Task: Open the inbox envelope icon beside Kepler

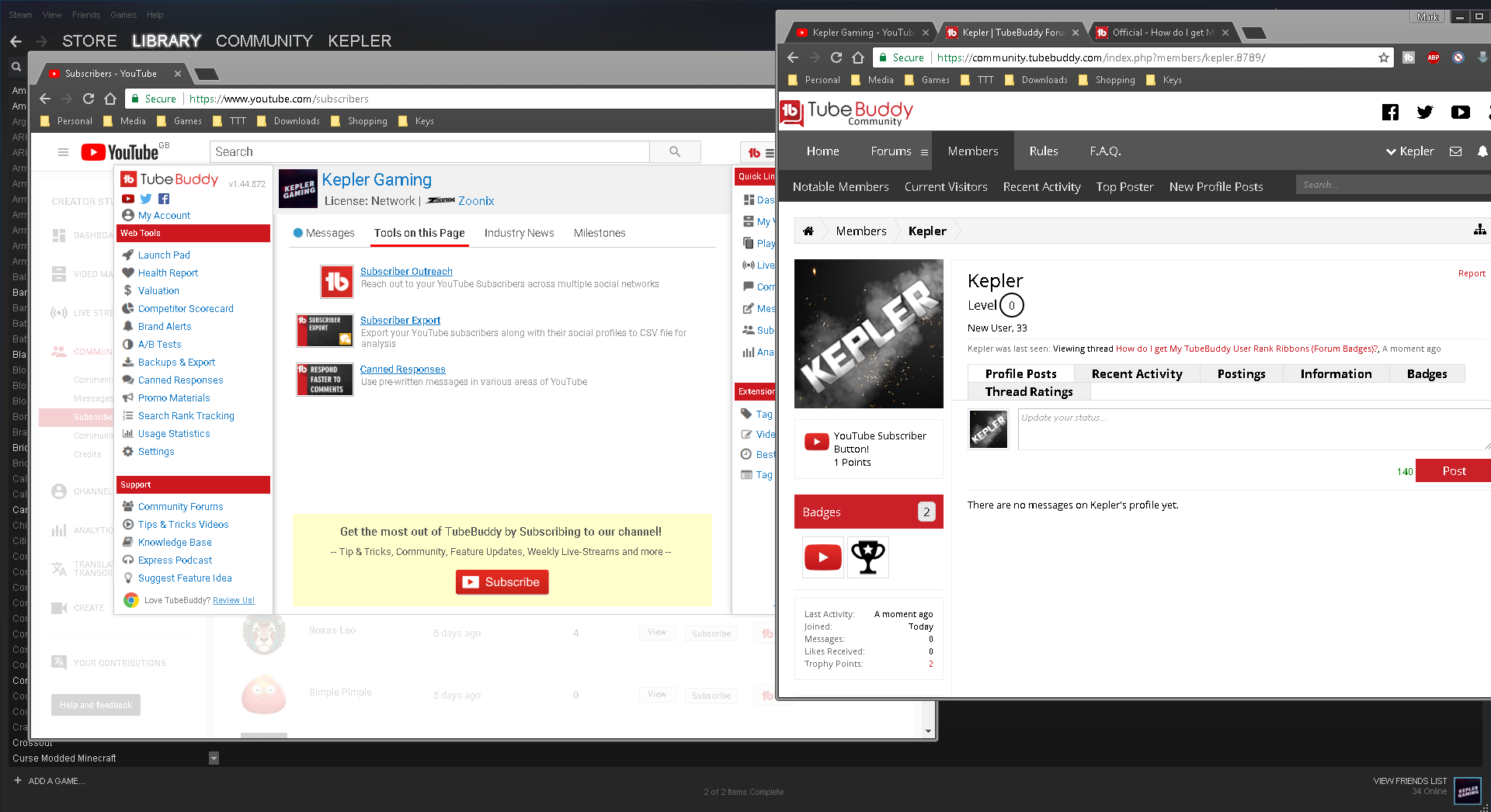Action: pyautogui.click(x=1455, y=151)
